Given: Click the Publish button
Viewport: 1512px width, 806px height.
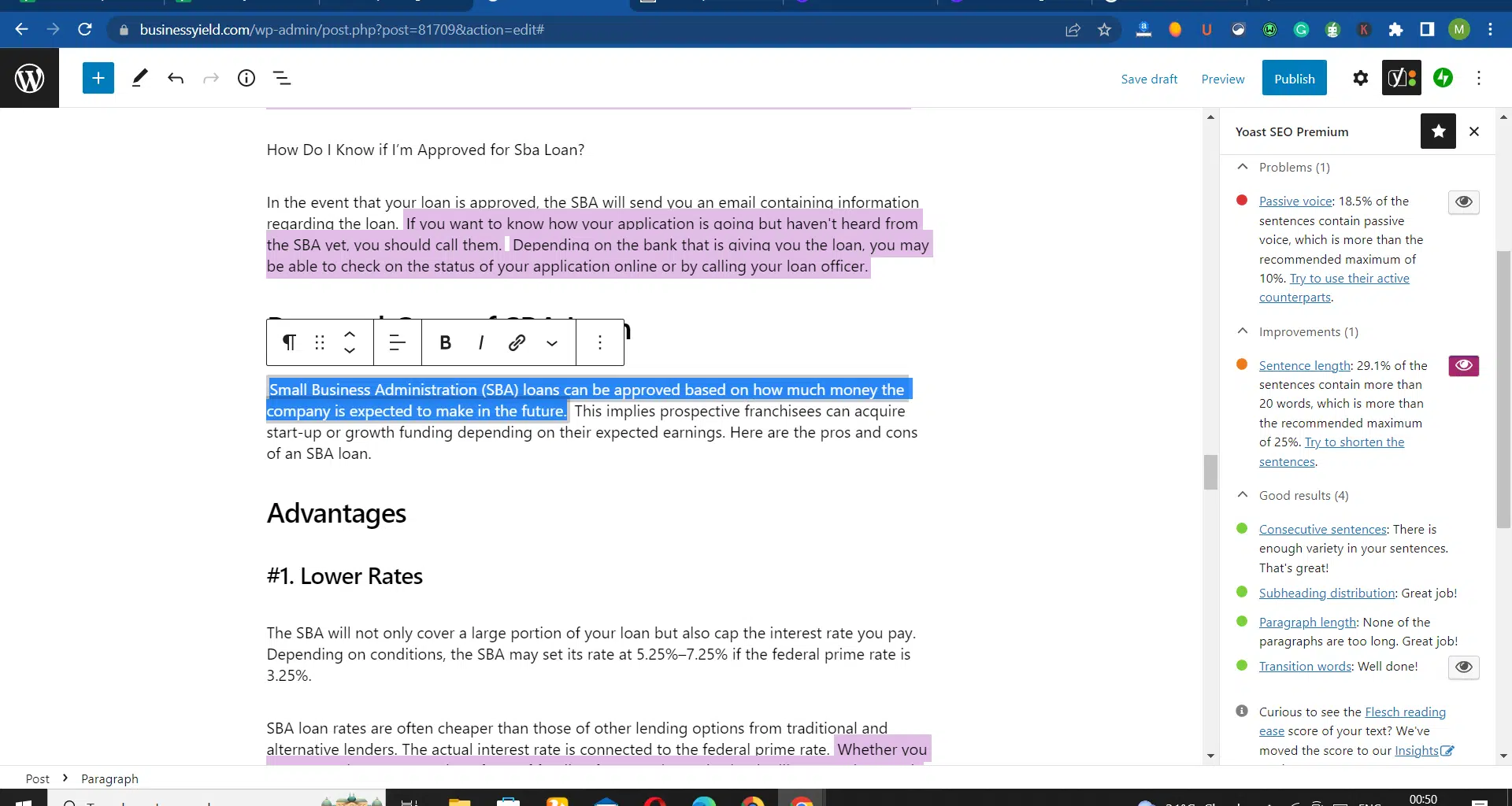Looking at the screenshot, I should coord(1294,79).
